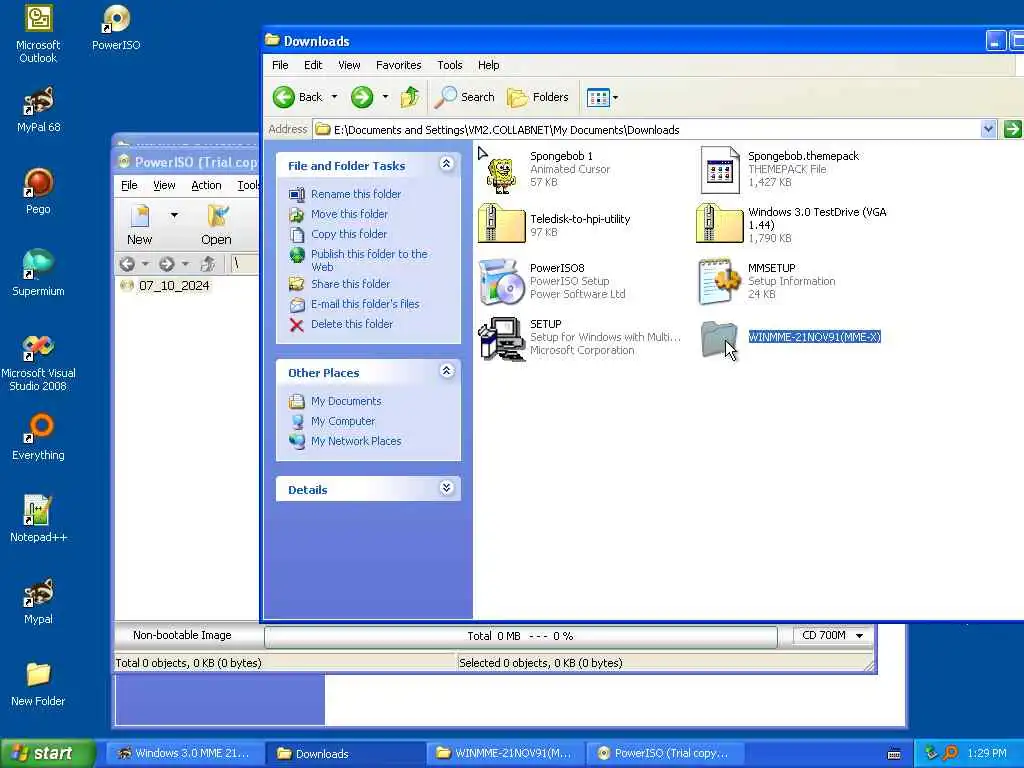The width and height of the screenshot is (1024, 768).
Task: Click the green Forward arrow button
Action: [362, 97]
